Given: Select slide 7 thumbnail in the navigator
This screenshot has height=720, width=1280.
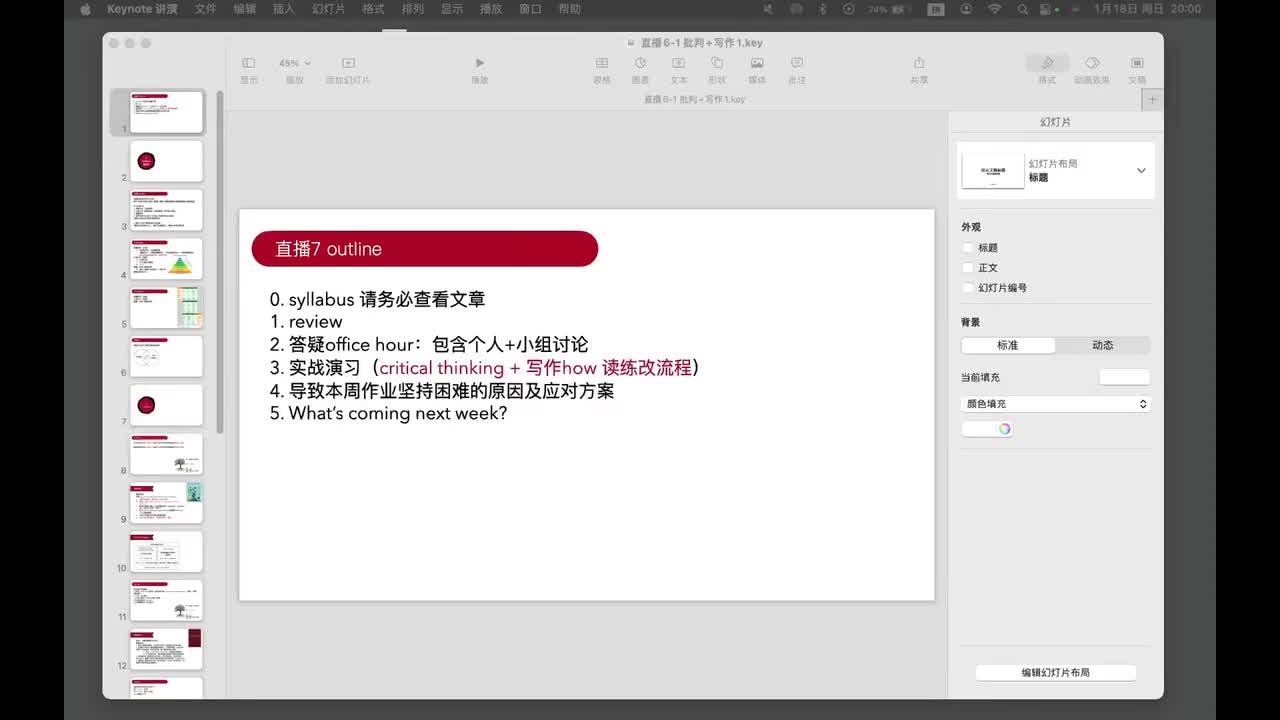Looking at the screenshot, I should [166, 405].
